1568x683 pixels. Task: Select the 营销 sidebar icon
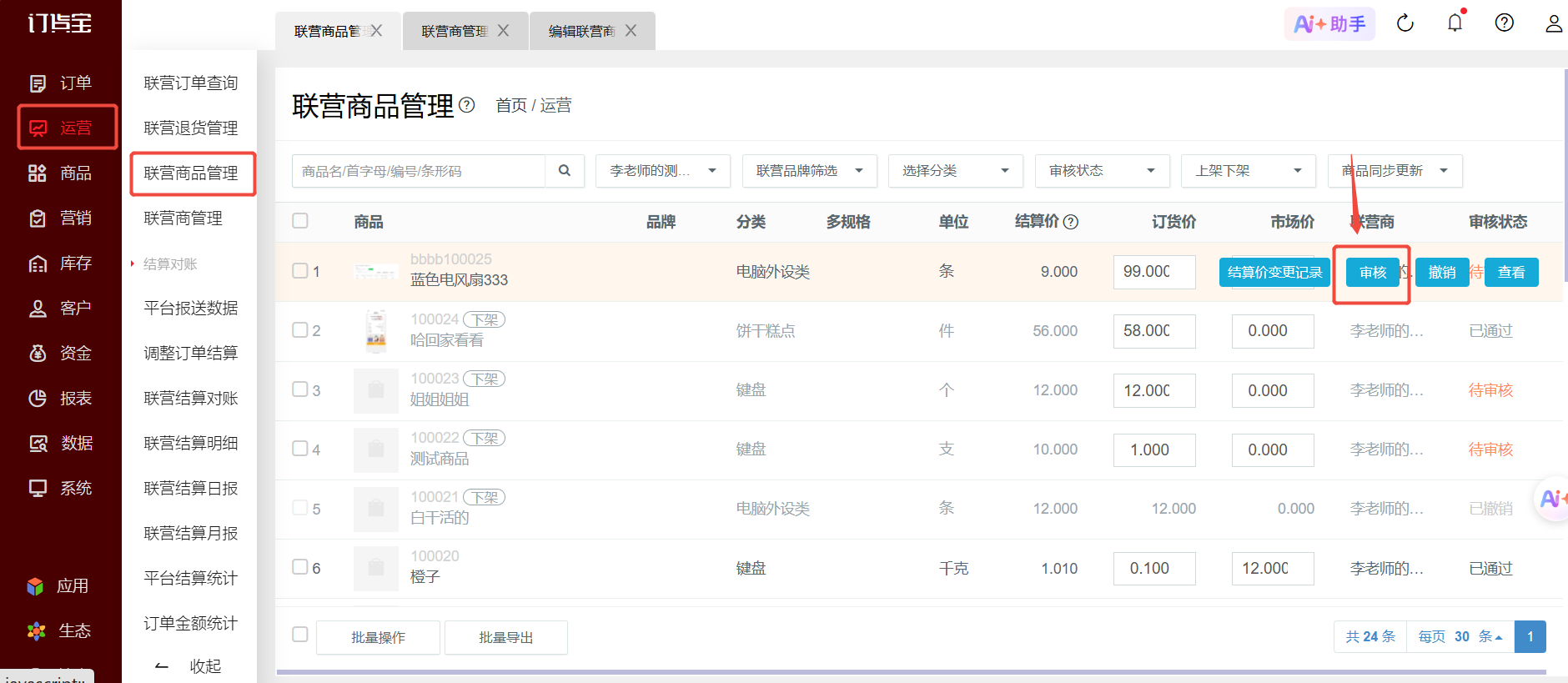(38, 218)
